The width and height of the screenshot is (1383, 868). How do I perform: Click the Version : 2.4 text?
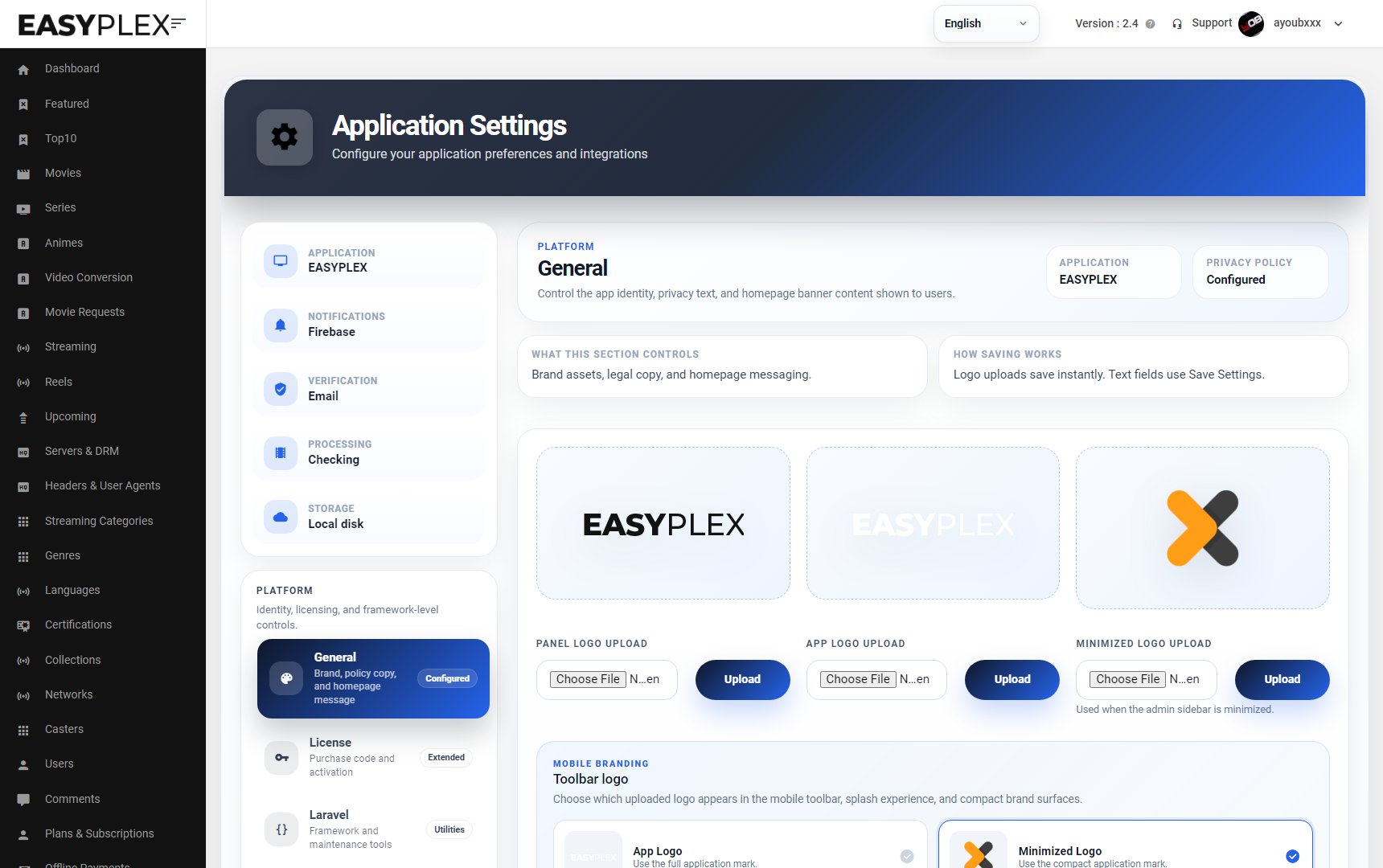[1106, 23]
